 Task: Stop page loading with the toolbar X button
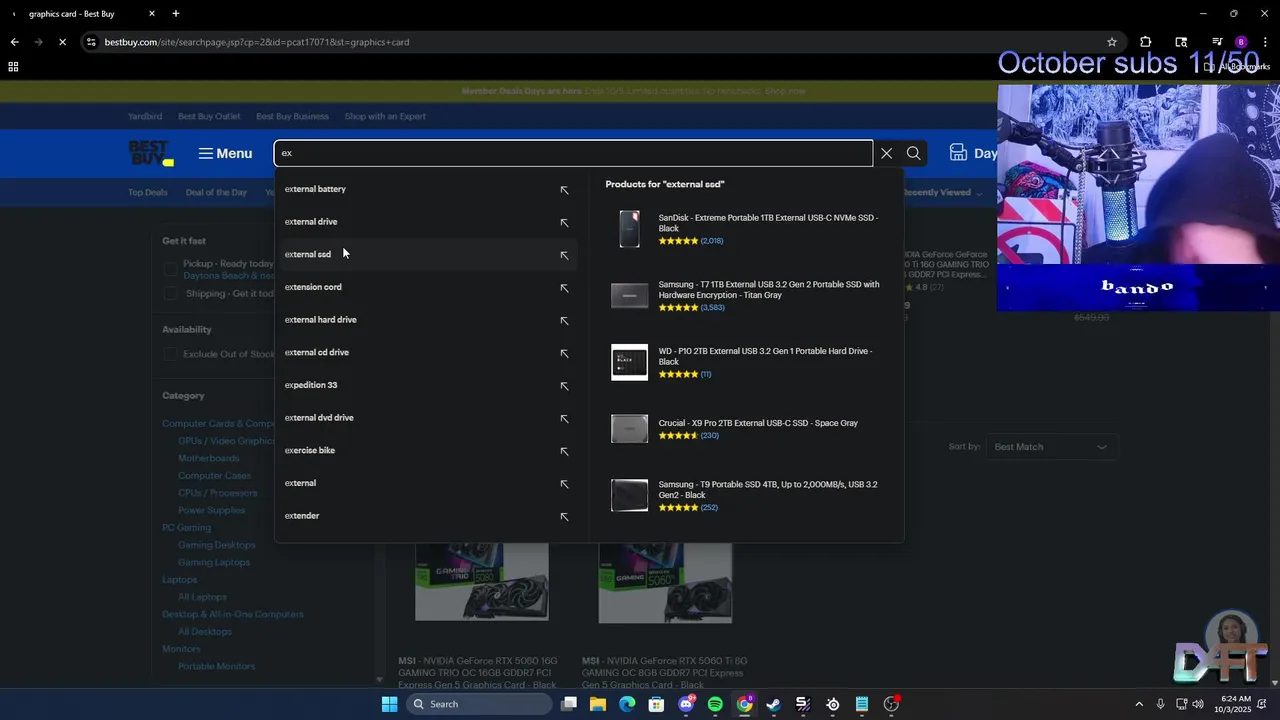click(62, 42)
